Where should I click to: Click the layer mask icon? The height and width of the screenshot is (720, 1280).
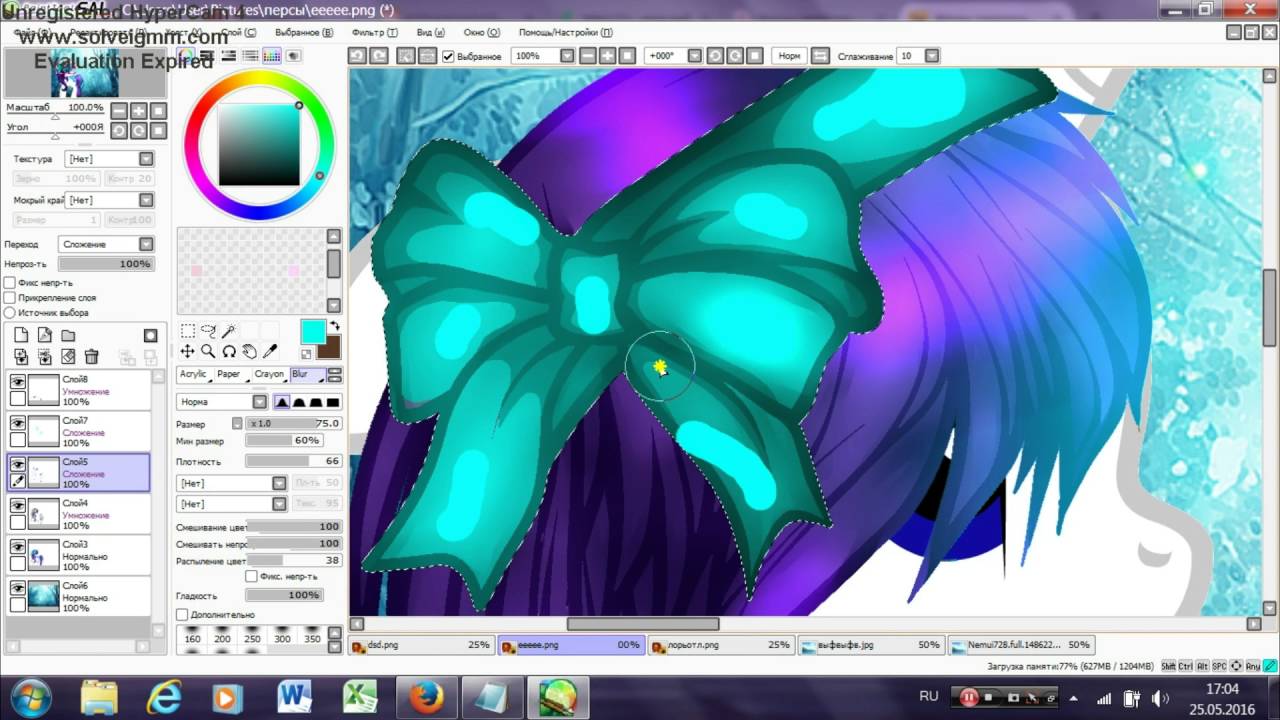click(150, 336)
